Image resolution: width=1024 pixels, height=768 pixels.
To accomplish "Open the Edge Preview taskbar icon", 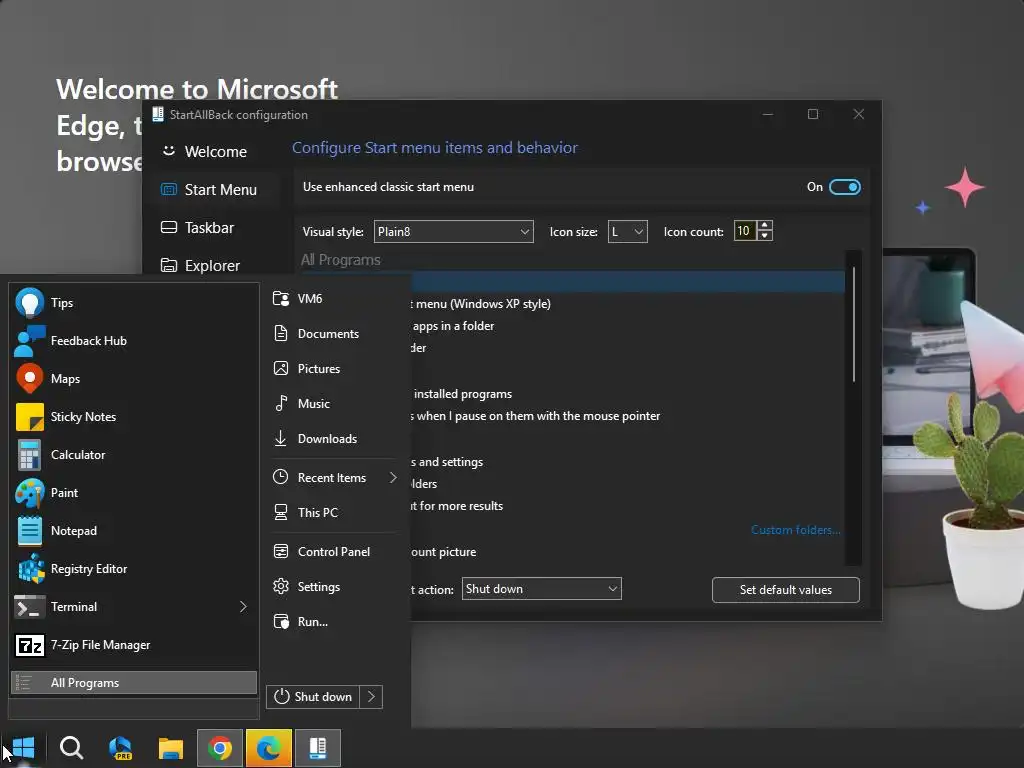I will pos(121,748).
